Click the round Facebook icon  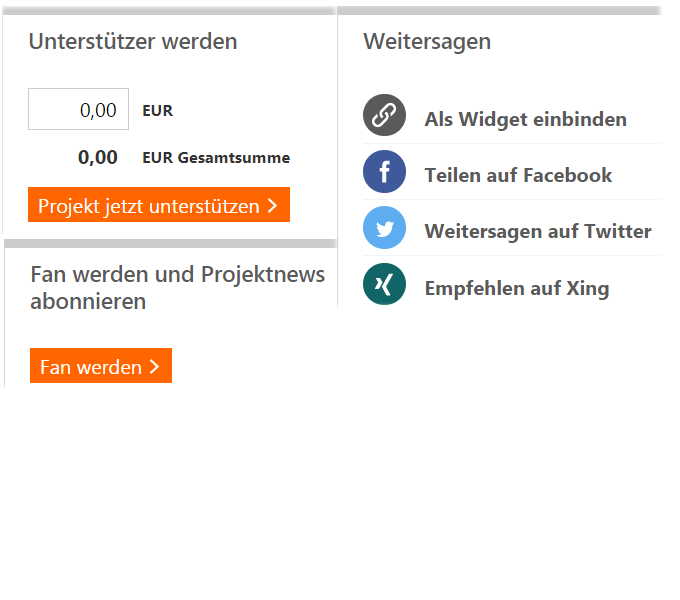tap(384, 172)
